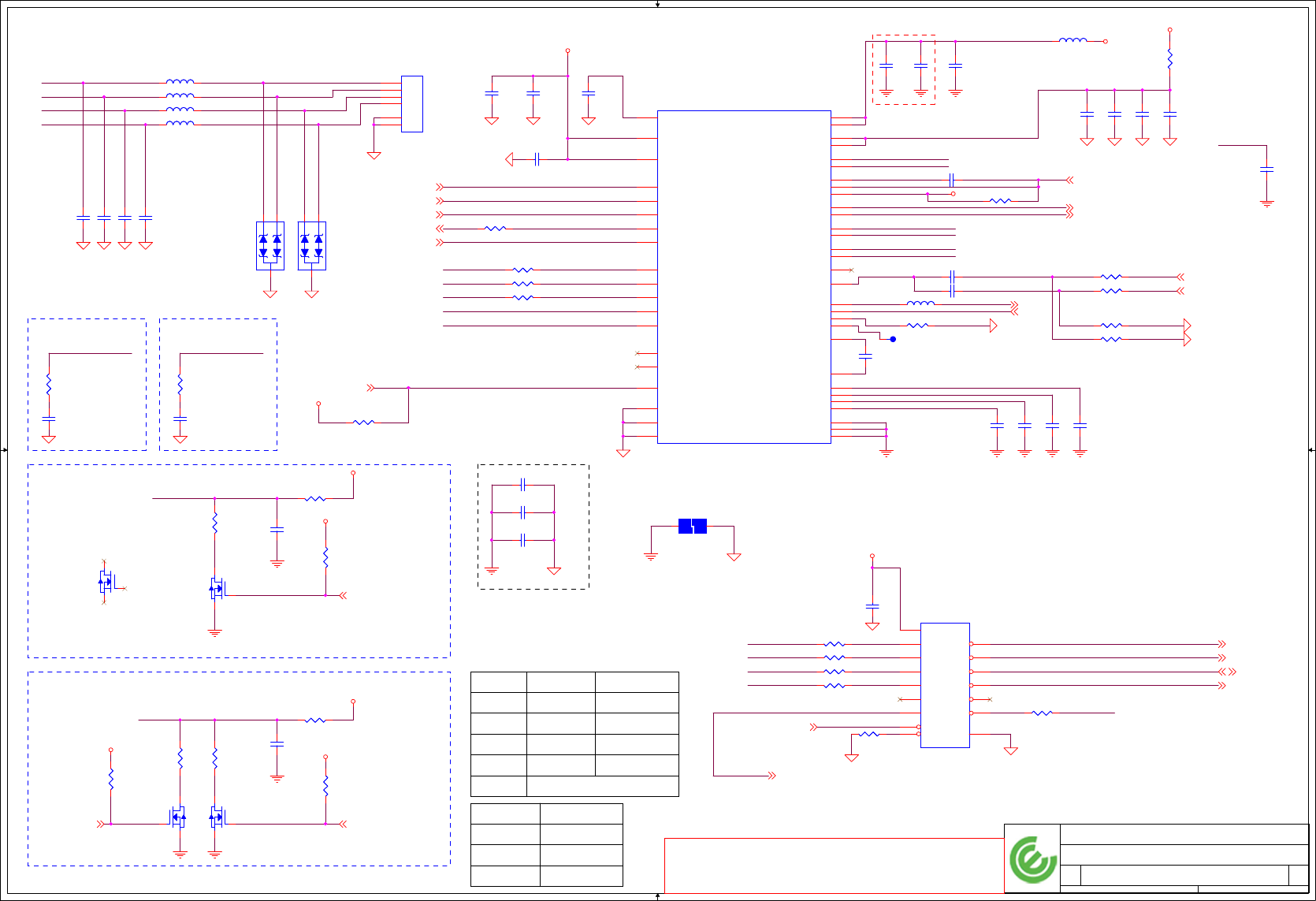Screen dimensions: 1316x901
Task: Select the right TVS diode array symbol
Action: [312, 246]
